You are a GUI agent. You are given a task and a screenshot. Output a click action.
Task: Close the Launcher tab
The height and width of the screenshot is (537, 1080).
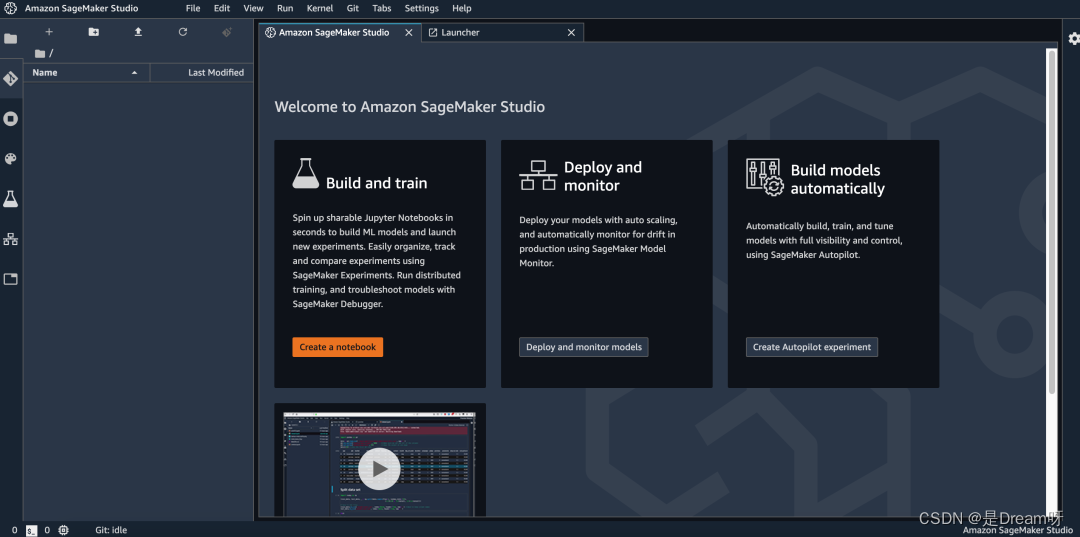[571, 32]
